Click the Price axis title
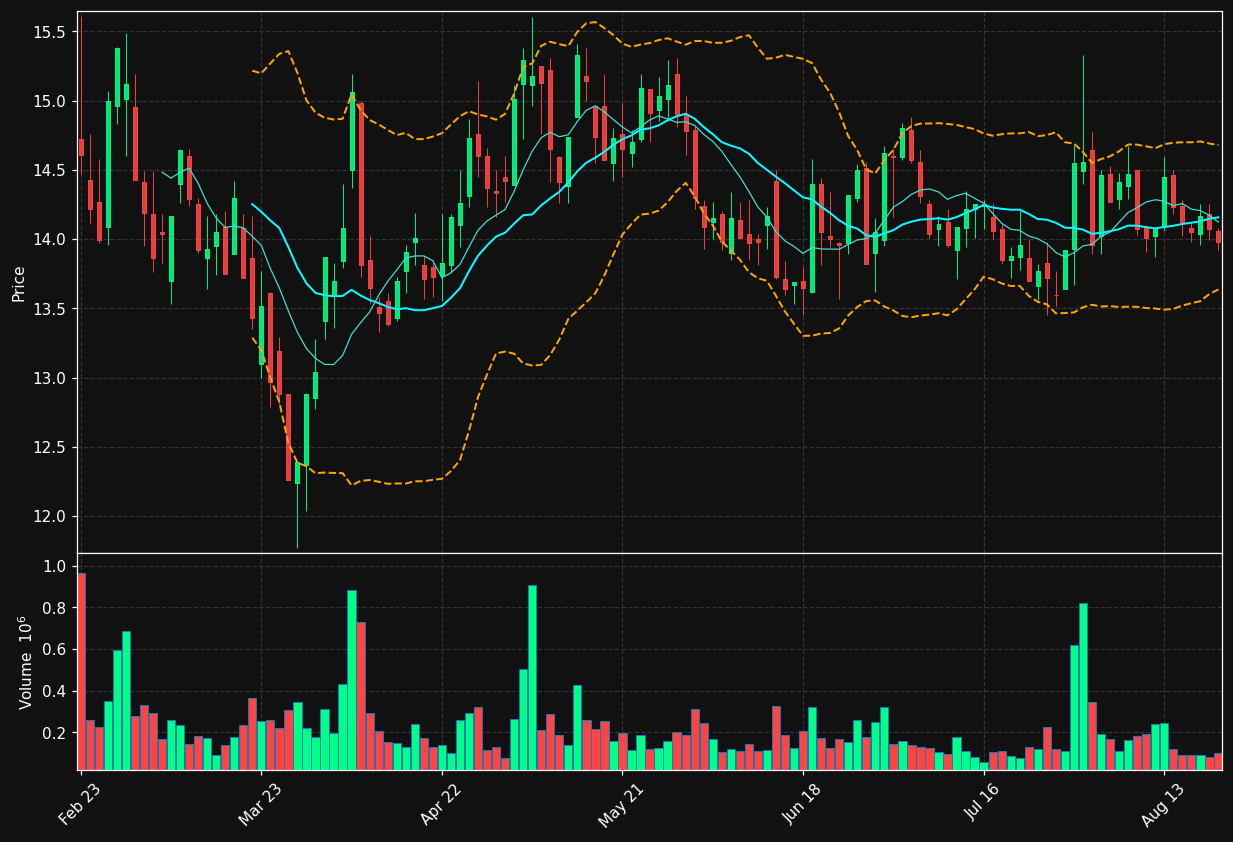The height and width of the screenshot is (842, 1233). (19, 283)
